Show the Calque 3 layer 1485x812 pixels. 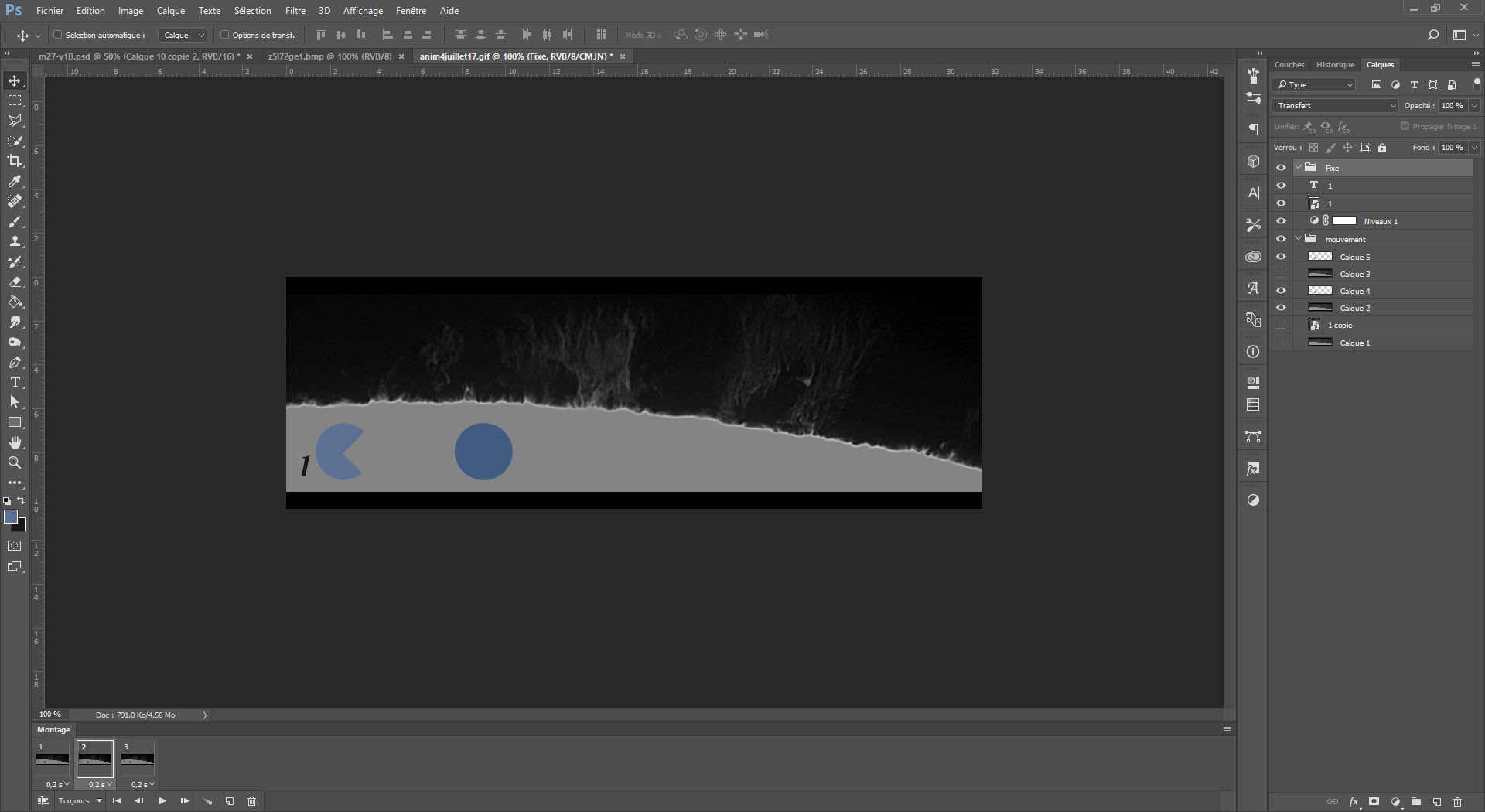(x=1281, y=274)
